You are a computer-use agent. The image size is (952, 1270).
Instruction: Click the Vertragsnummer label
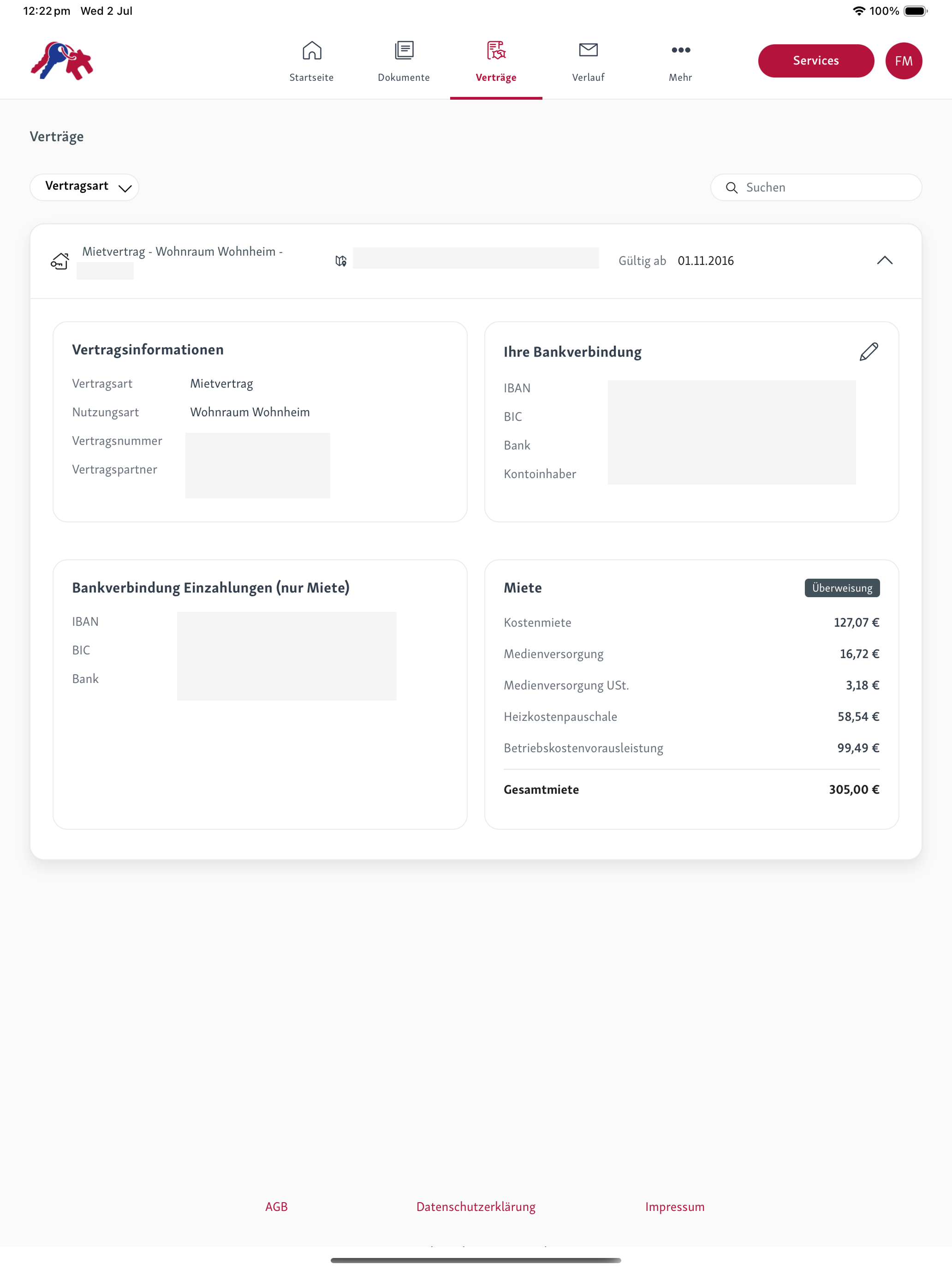[x=117, y=441]
